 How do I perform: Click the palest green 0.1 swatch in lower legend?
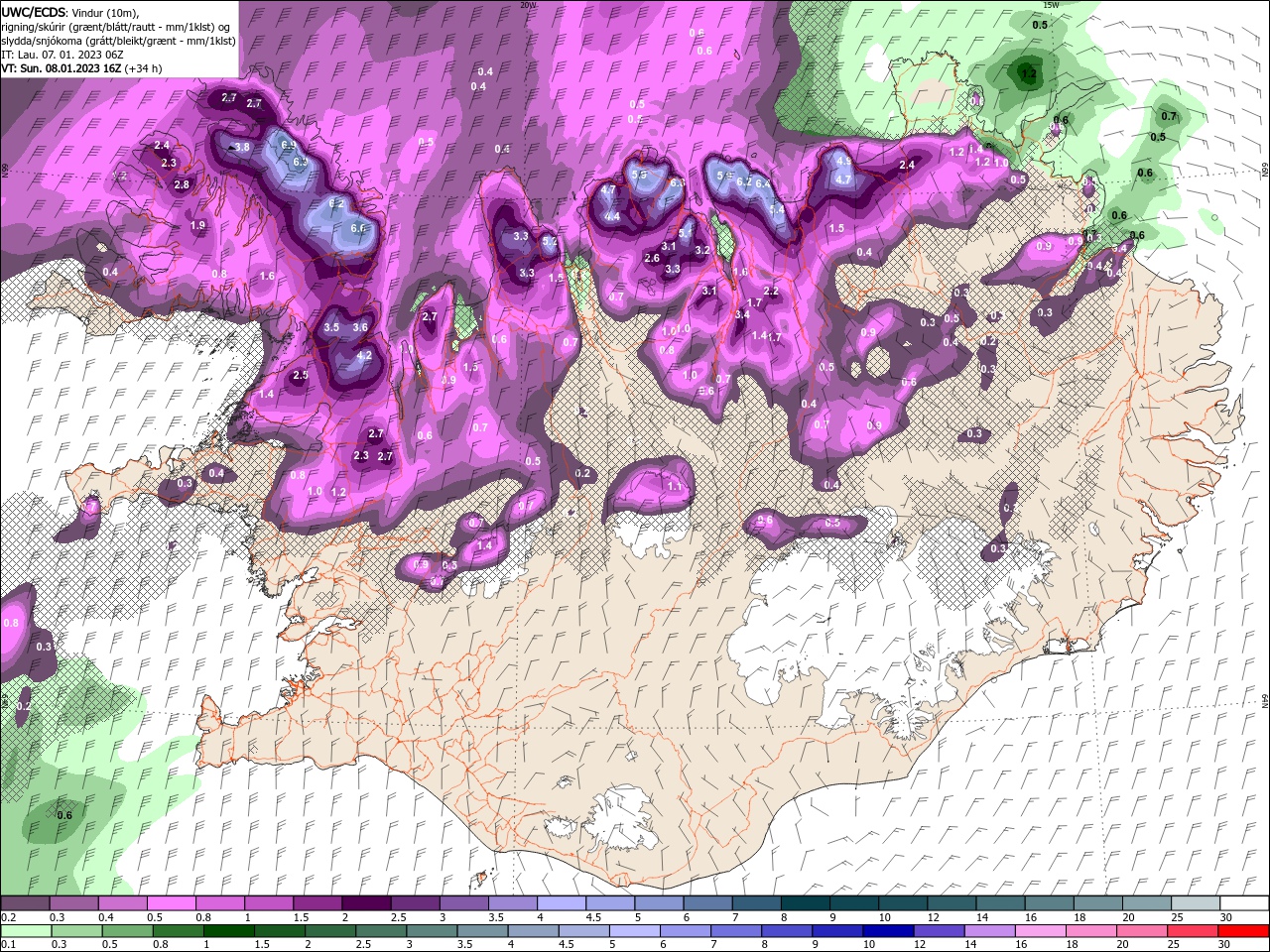[x=26, y=931]
